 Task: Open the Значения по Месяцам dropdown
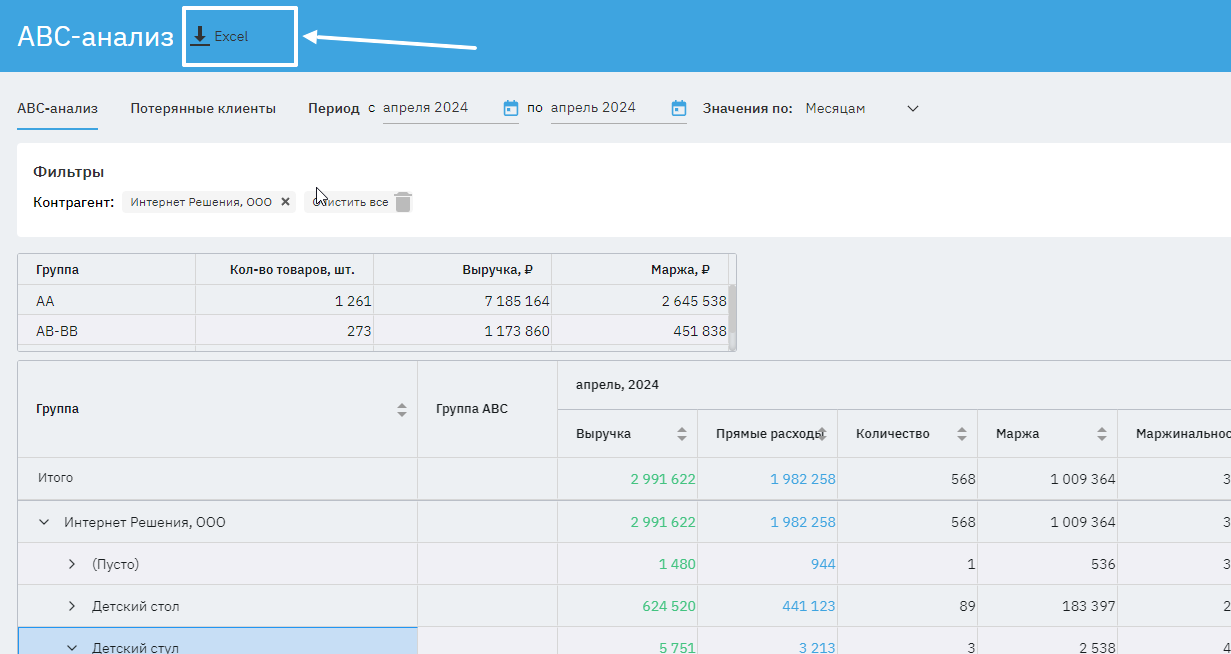coord(912,108)
